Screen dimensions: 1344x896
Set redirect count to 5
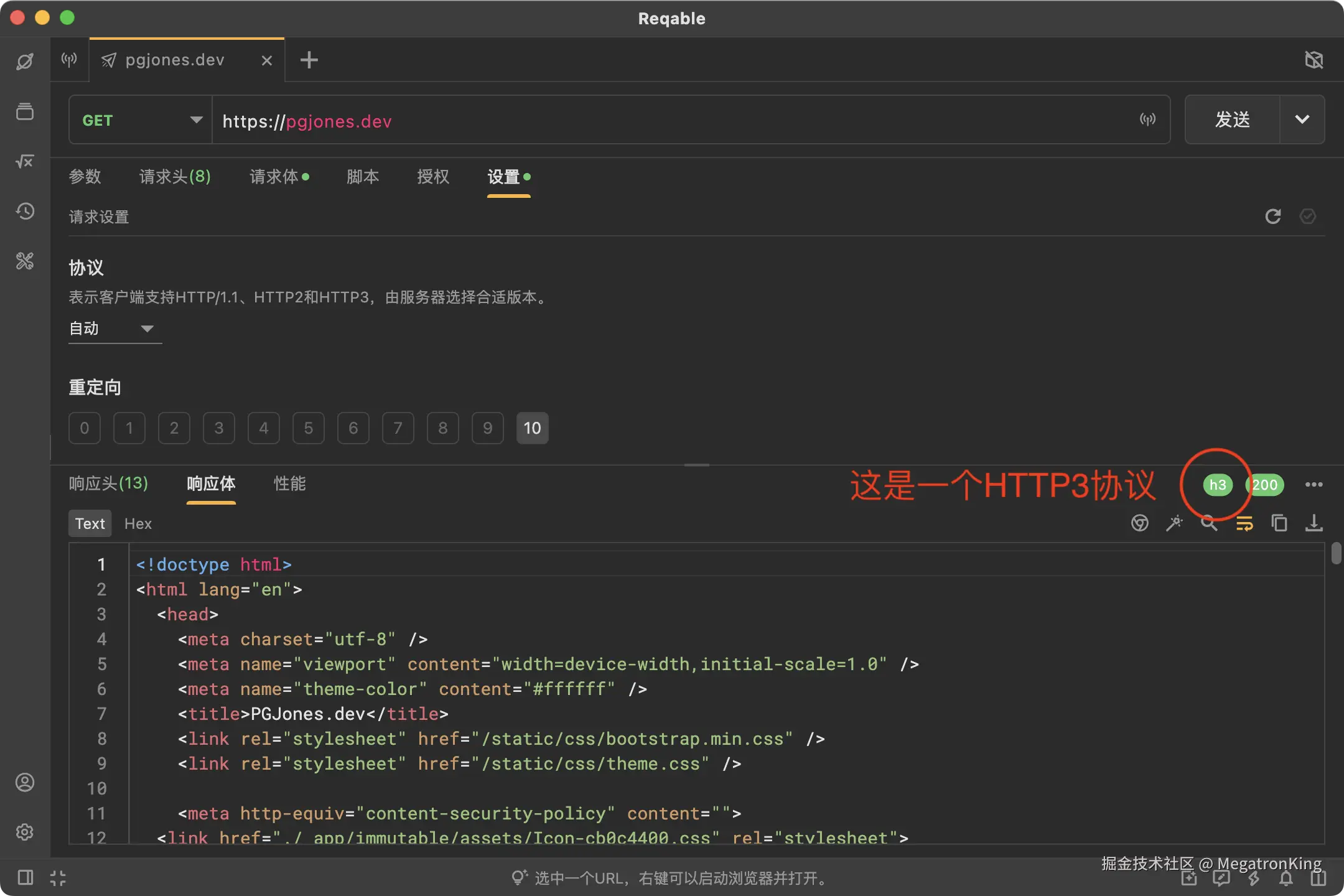point(309,428)
